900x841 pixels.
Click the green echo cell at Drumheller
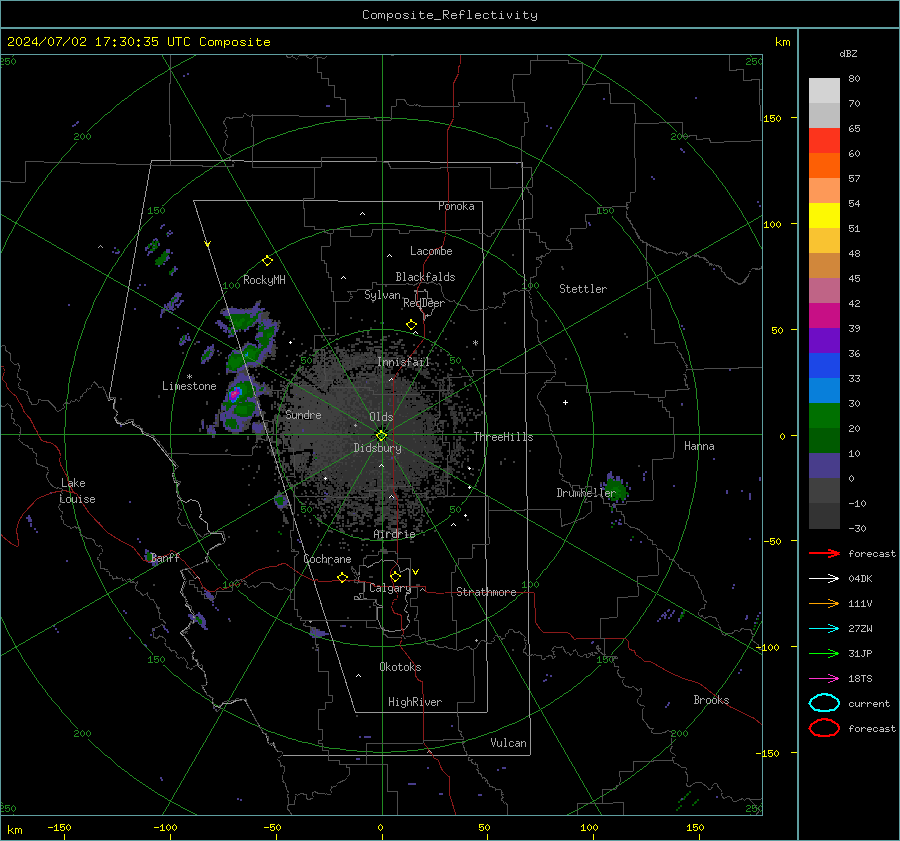point(616,489)
